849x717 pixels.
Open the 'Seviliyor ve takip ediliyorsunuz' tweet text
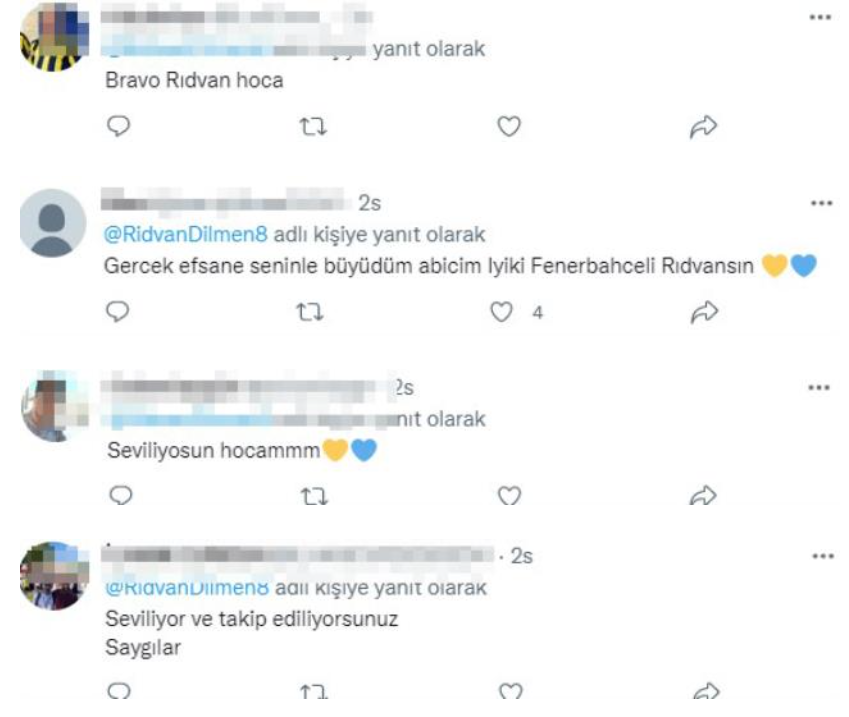pos(252,619)
